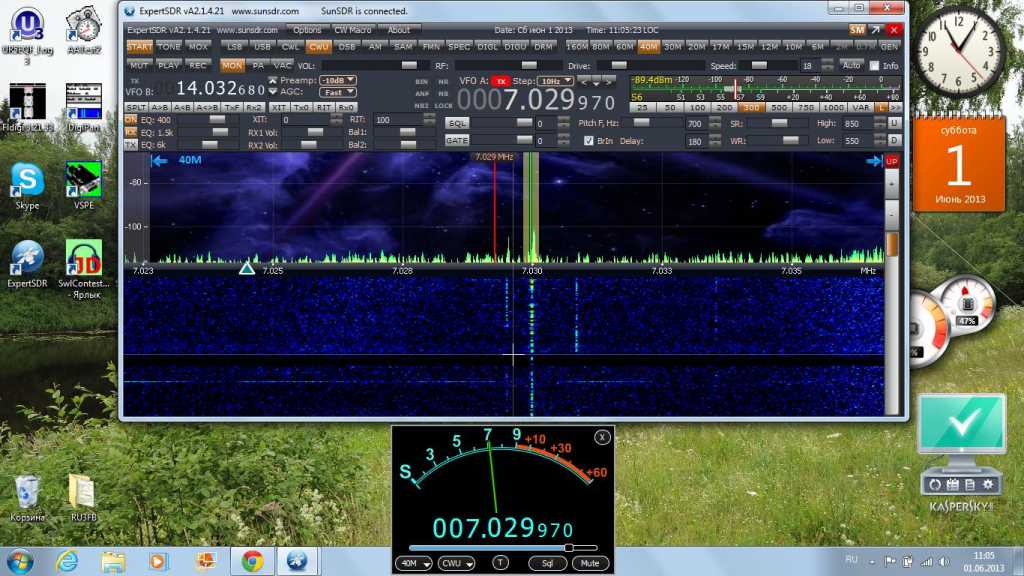Enable the SPLT split mode button
Image resolution: width=1024 pixels, height=576 pixels.
coord(136,107)
